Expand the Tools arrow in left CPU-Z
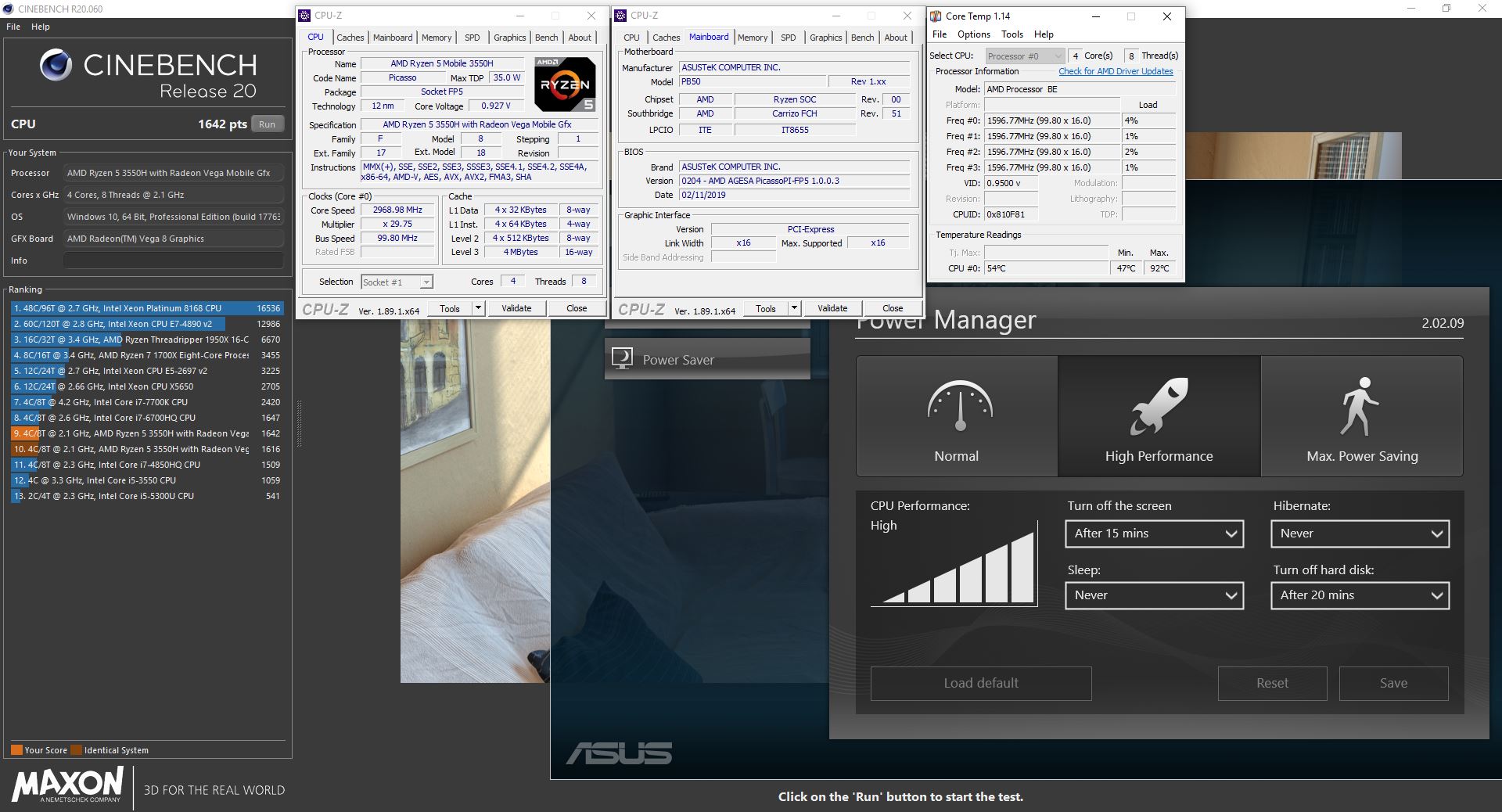This screenshot has width=1502, height=812. coord(478,308)
